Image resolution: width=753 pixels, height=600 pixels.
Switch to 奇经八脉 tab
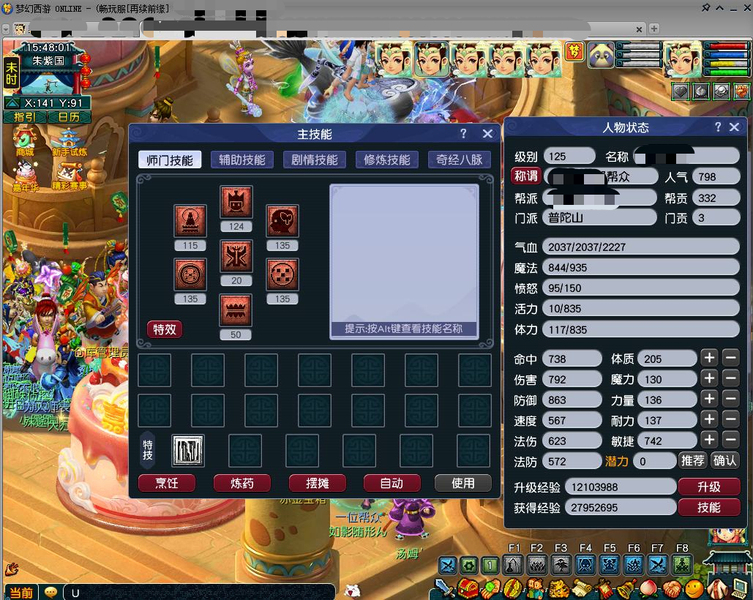point(459,160)
